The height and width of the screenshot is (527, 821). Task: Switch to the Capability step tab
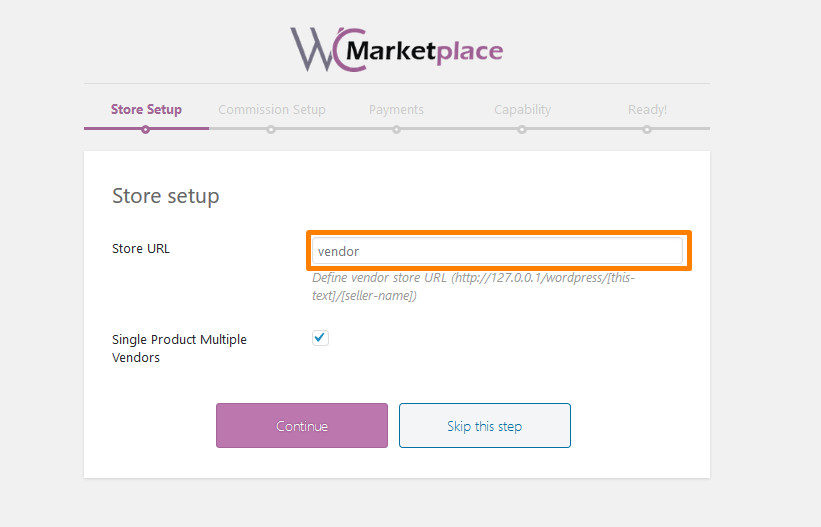click(x=523, y=109)
